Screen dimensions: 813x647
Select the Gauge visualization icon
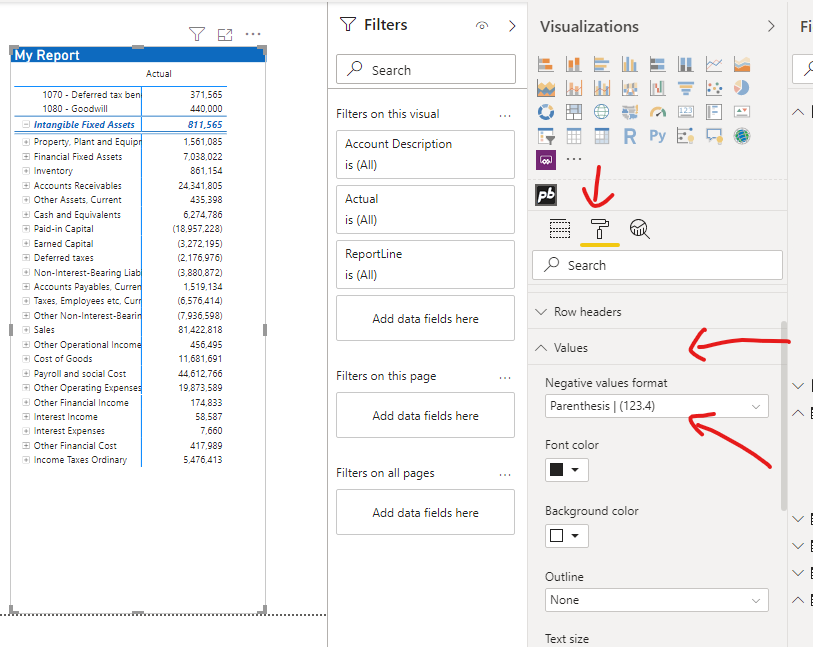coord(658,112)
